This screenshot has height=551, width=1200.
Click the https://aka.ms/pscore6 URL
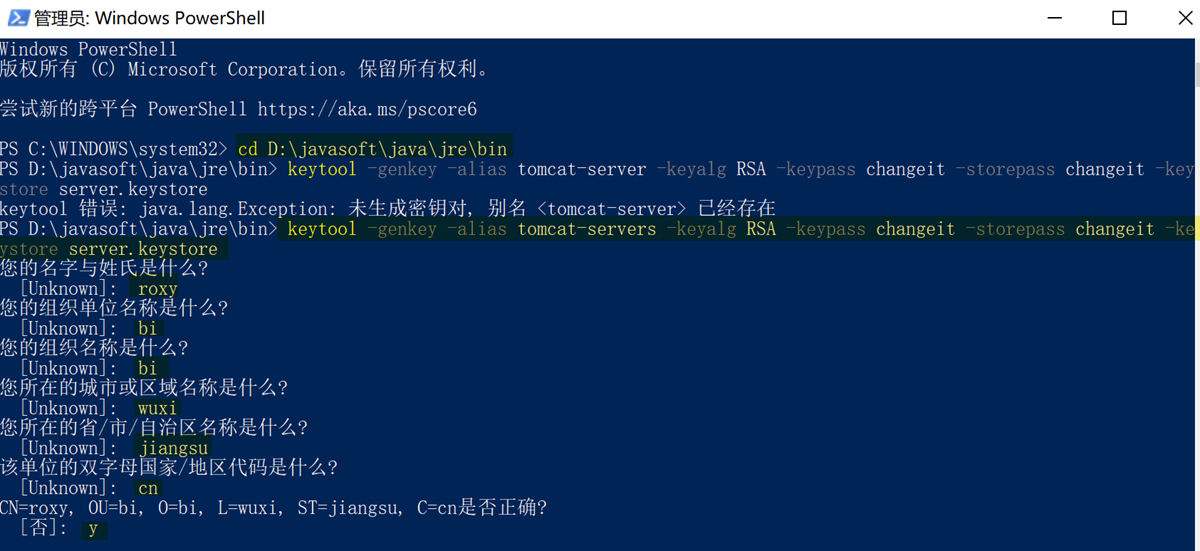pos(367,109)
